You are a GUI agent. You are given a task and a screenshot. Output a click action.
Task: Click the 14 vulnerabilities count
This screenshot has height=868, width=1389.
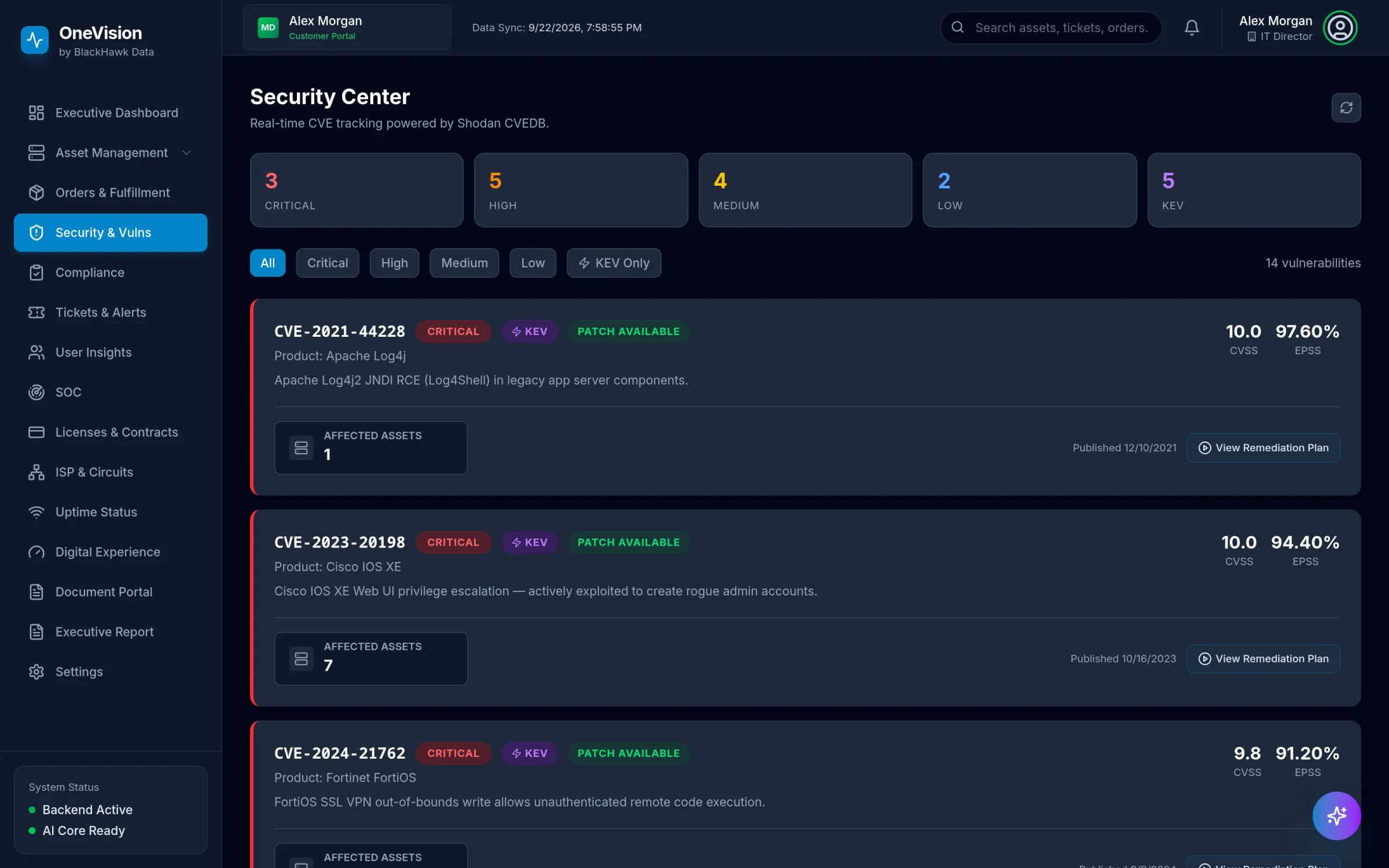click(x=1313, y=263)
